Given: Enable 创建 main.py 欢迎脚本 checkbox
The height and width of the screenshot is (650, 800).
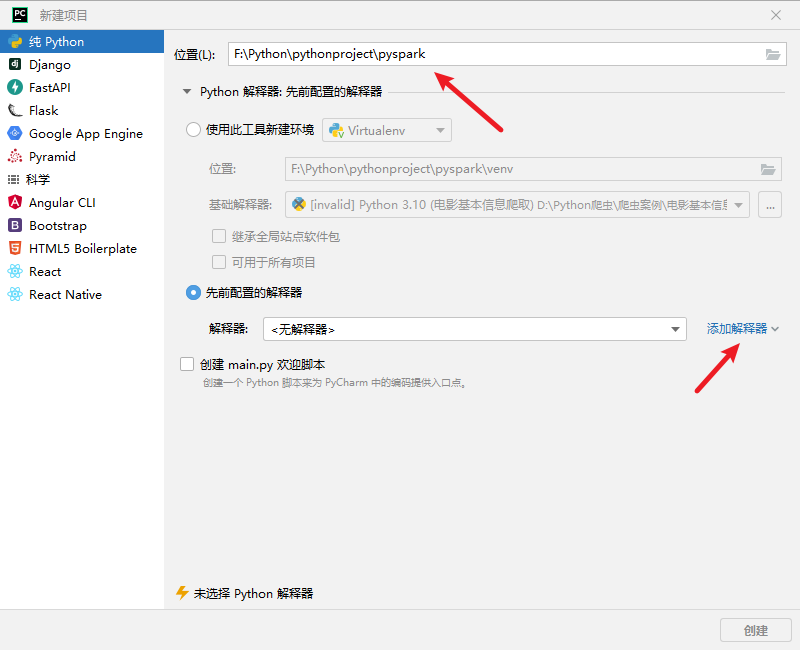Looking at the screenshot, I should point(187,364).
